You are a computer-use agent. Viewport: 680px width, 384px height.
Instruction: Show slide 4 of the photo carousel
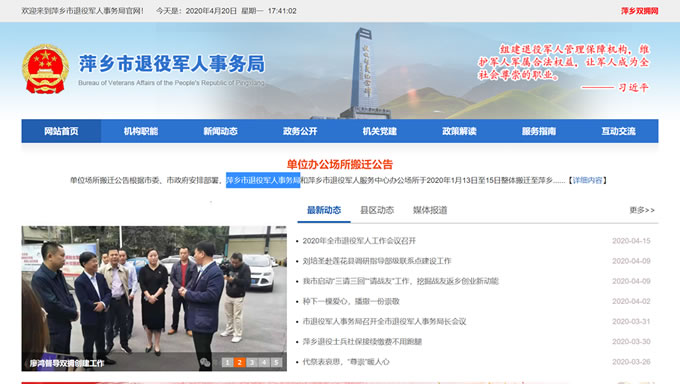pos(264,362)
